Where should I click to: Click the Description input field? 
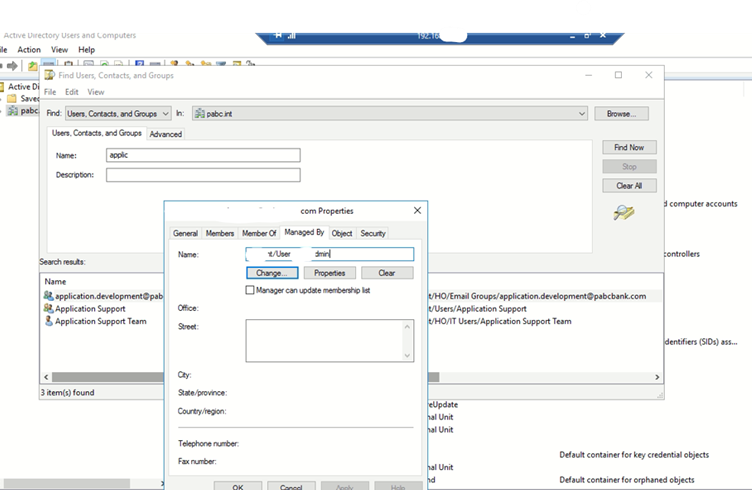[x=203, y=175]
